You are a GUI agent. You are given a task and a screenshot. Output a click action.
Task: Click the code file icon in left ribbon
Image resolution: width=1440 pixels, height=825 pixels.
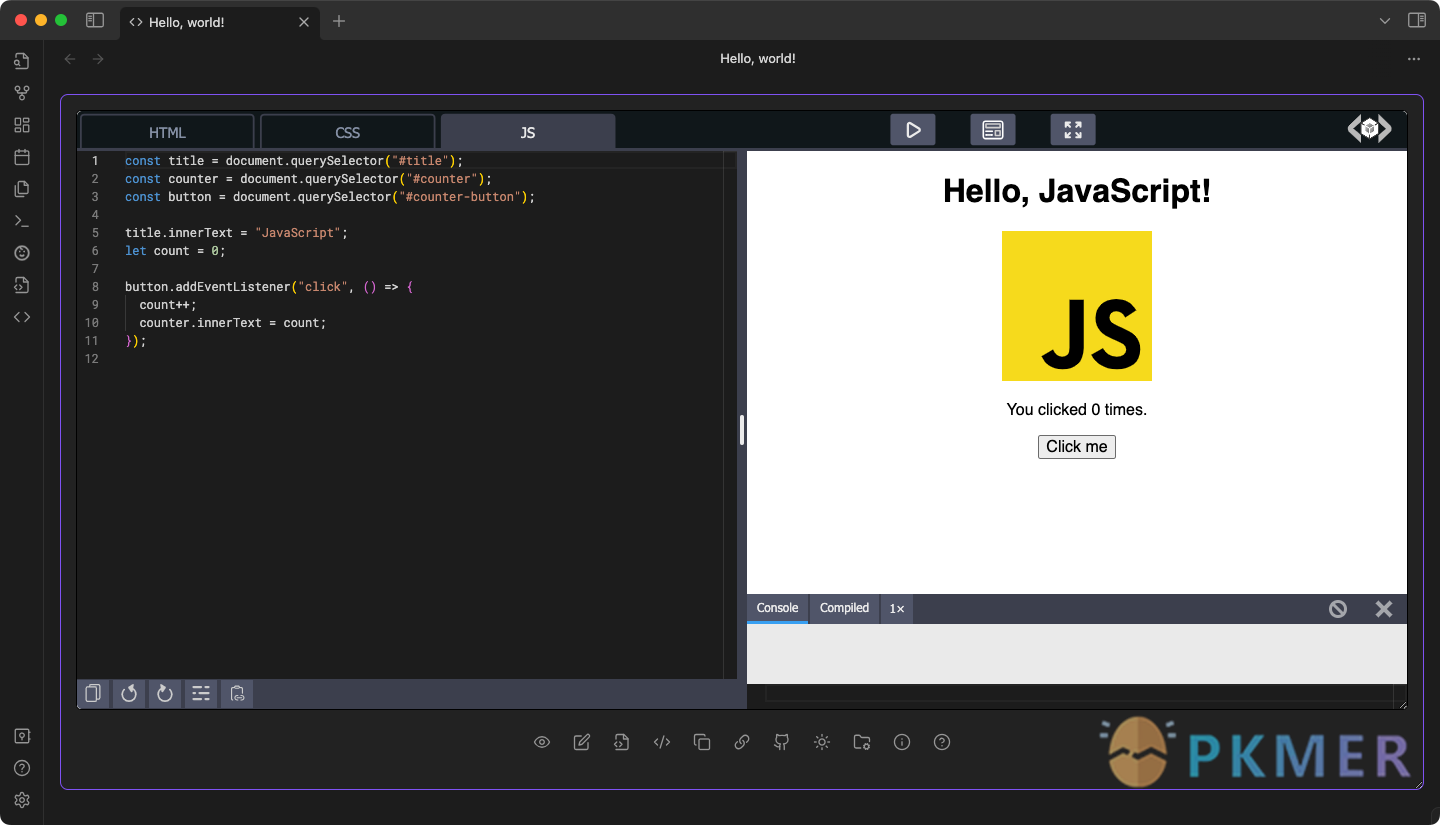[22, 285]
